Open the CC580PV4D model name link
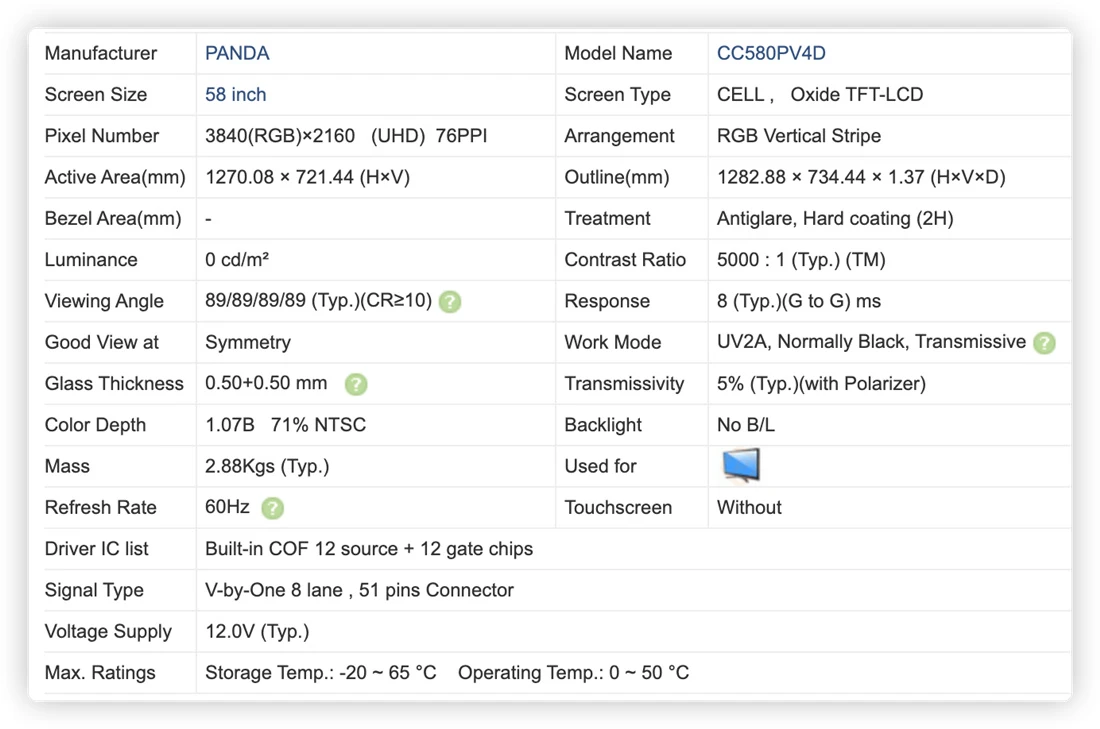Screen dimensions: 1100x729 click(x=771, y=53)
